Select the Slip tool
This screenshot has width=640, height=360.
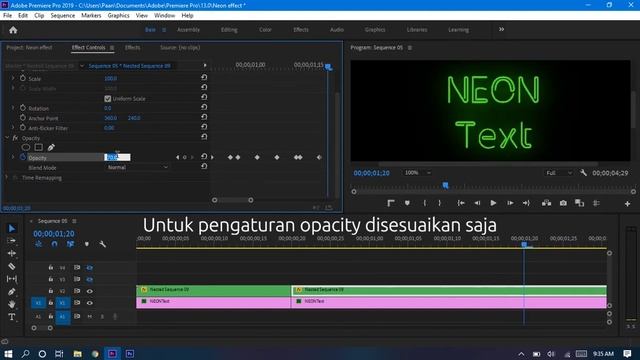pos(12,279)
